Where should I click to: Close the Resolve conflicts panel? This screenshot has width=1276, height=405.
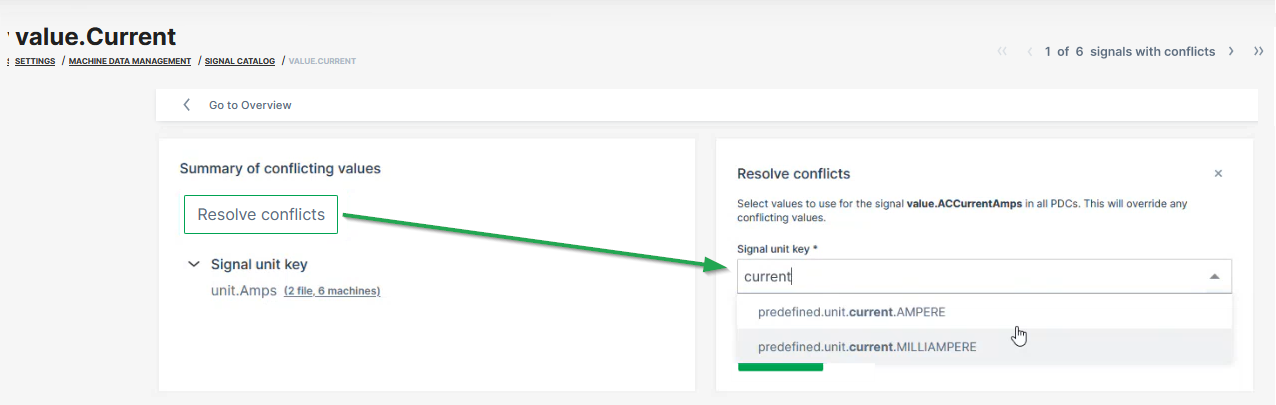point(1218,173)
